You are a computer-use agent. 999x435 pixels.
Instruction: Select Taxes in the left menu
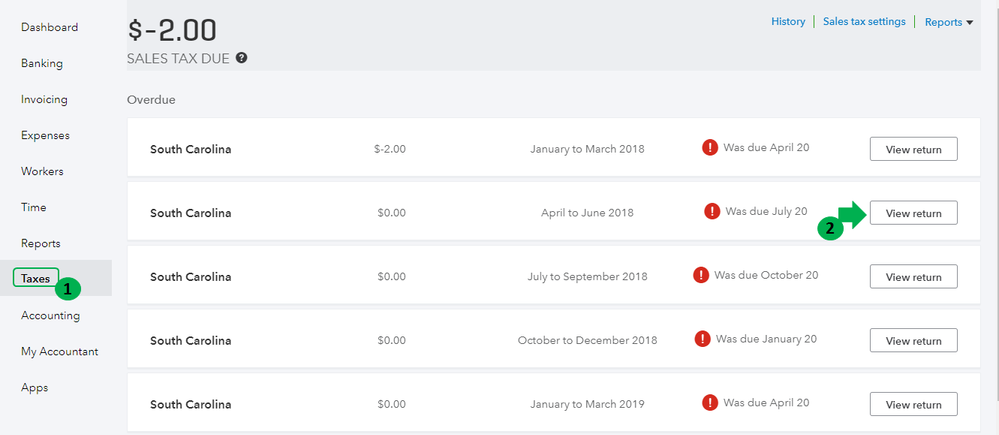pyautogui.click(x=36, y=279)
